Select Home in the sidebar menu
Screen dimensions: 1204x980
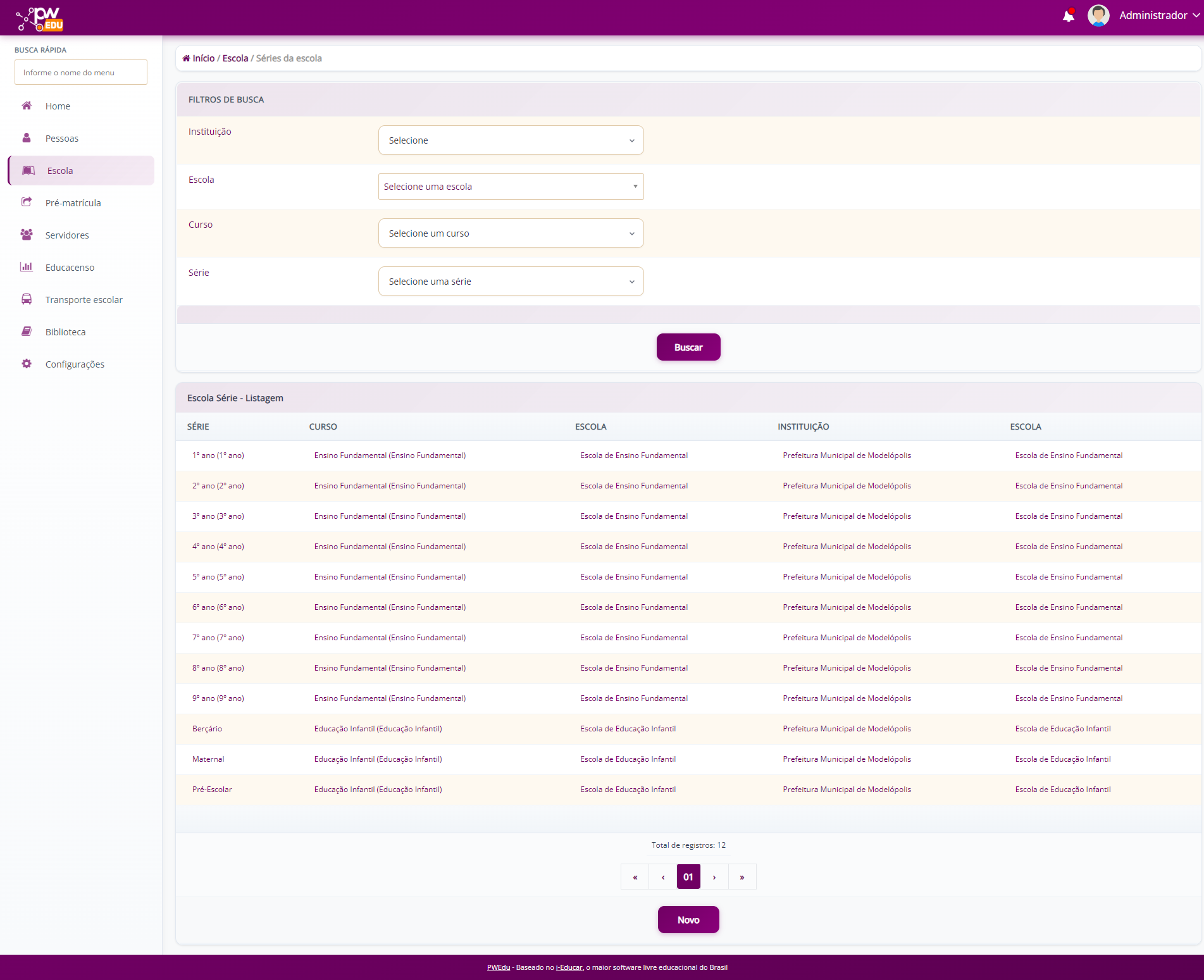click(x=58, y=106)
